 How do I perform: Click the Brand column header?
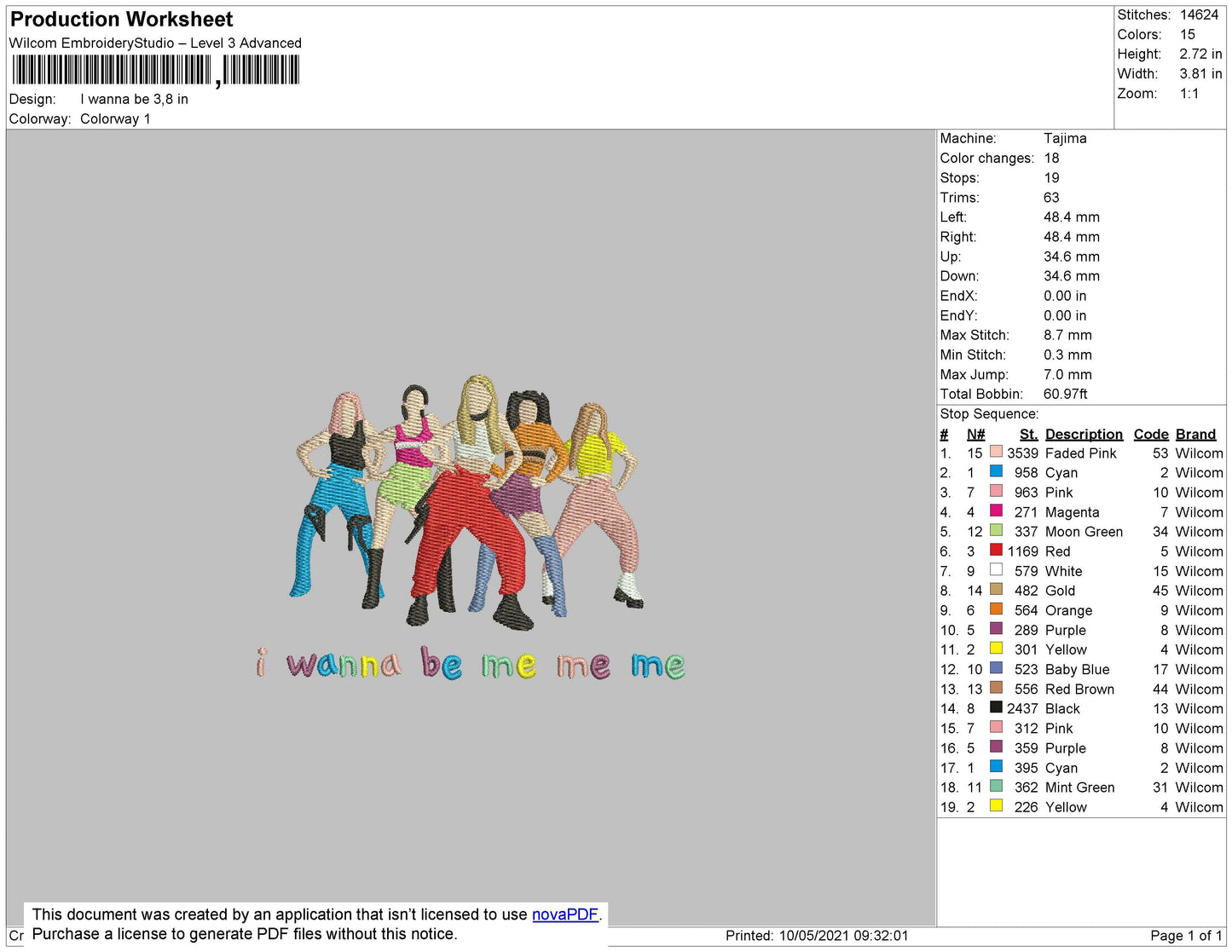point(1195,434)
